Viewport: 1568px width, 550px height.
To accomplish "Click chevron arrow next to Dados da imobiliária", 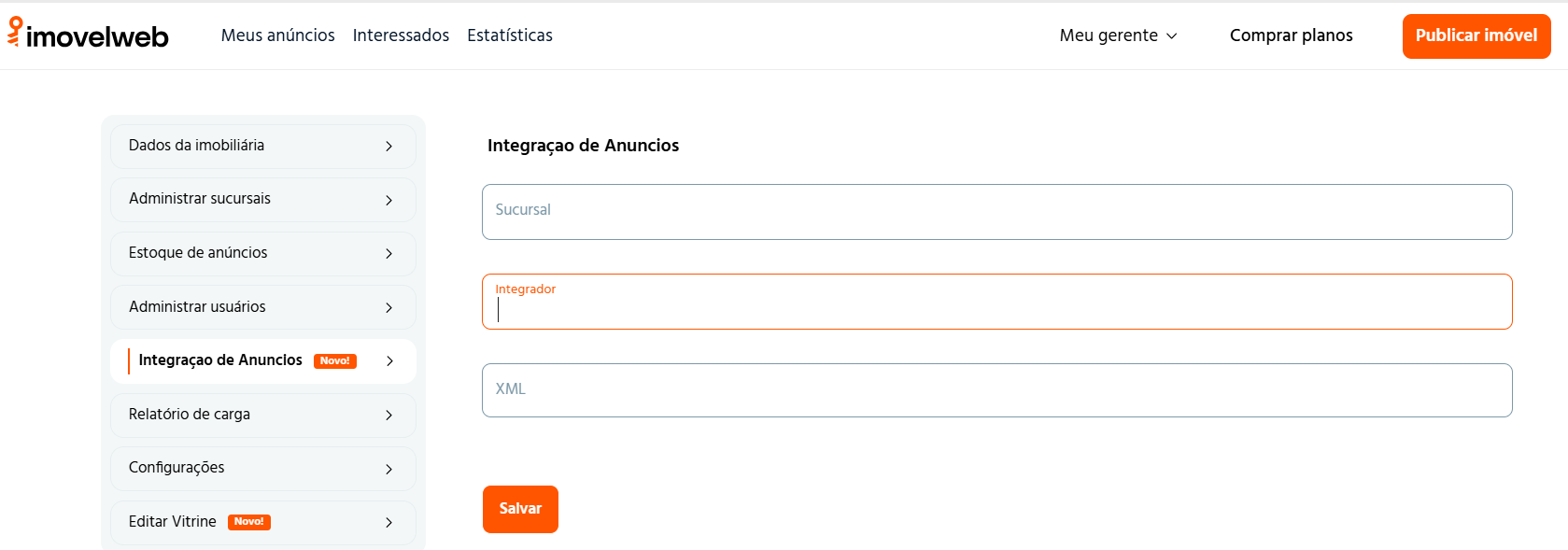I will (x=388, y=147).
